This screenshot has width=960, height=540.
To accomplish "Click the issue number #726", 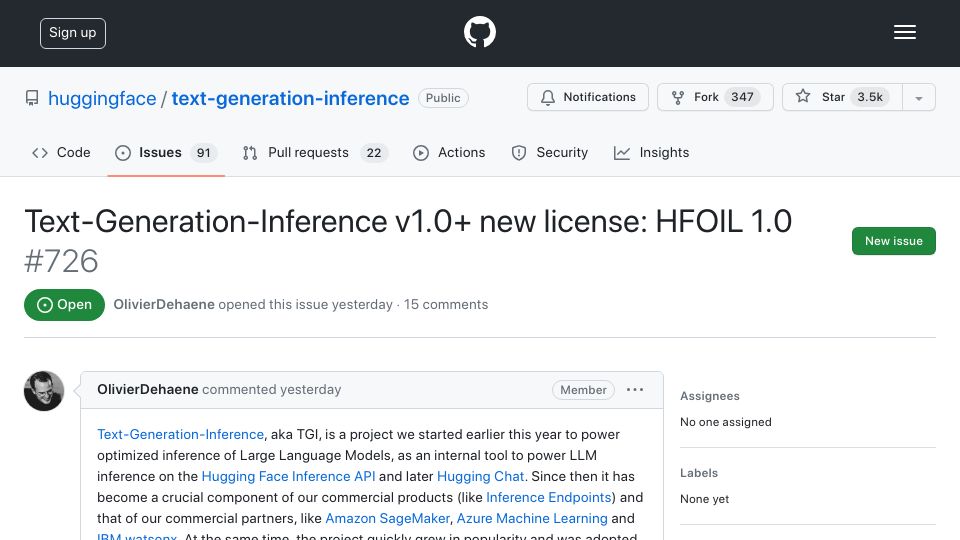I will 61,261.
